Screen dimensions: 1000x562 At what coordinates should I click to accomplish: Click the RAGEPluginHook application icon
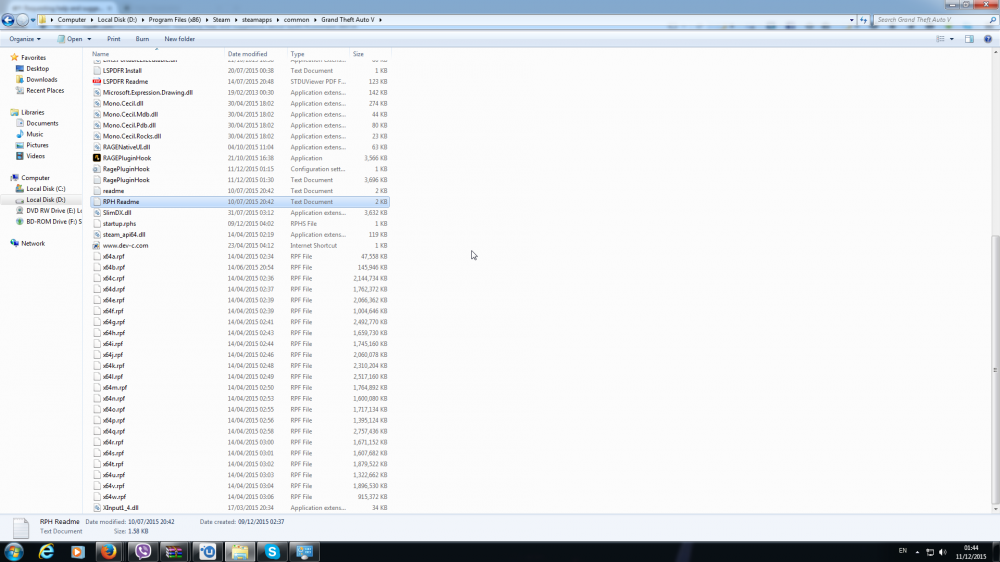97,158
